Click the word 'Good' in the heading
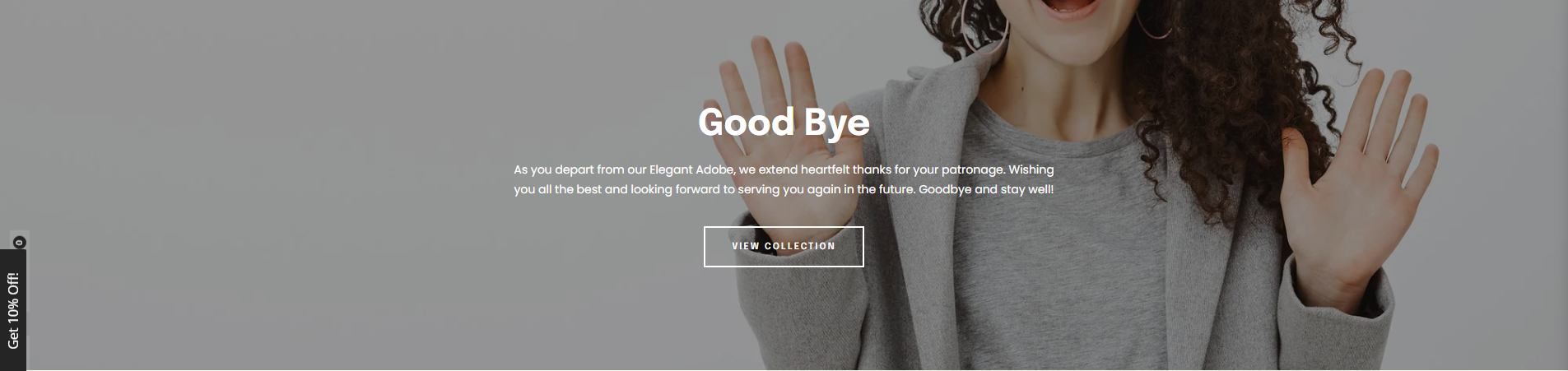 click(x=747, y=122)
